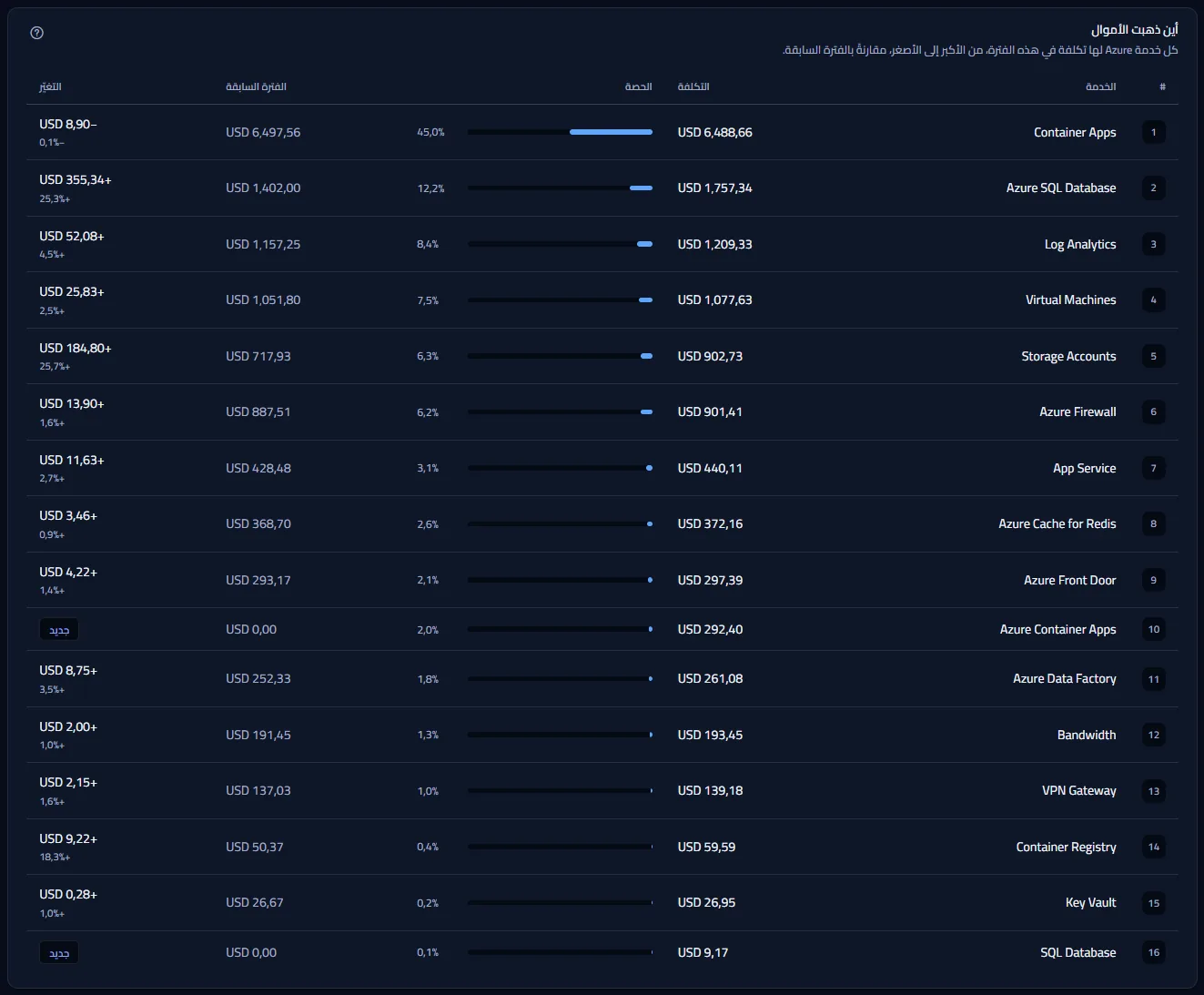Image resolution: width=1204 pixels, height=995 pixels.
Task: Select the Key Vault service label
Action: tap(1090, 902)
